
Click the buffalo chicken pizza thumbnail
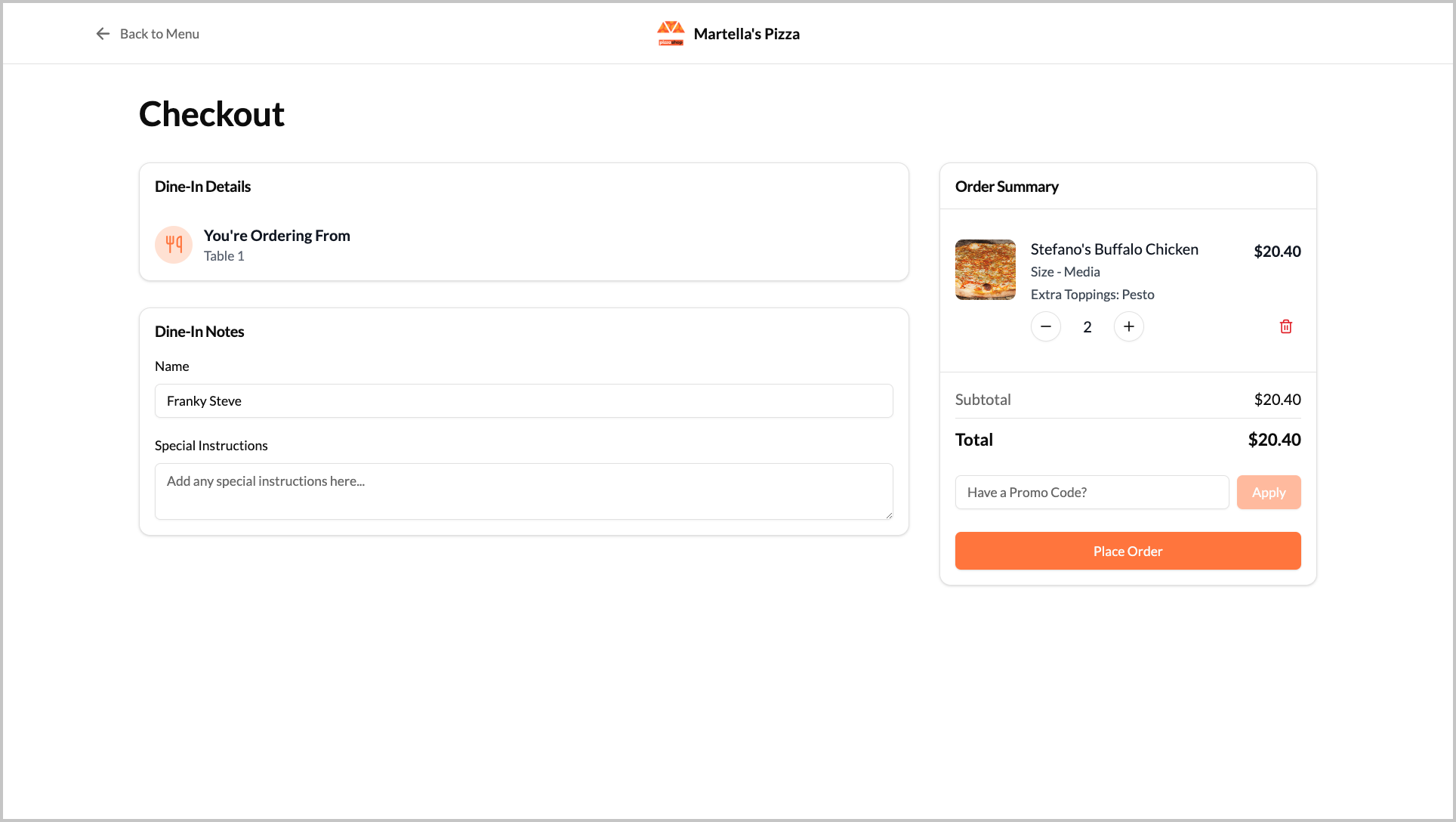pyautogui.click(x=985, y=270)
